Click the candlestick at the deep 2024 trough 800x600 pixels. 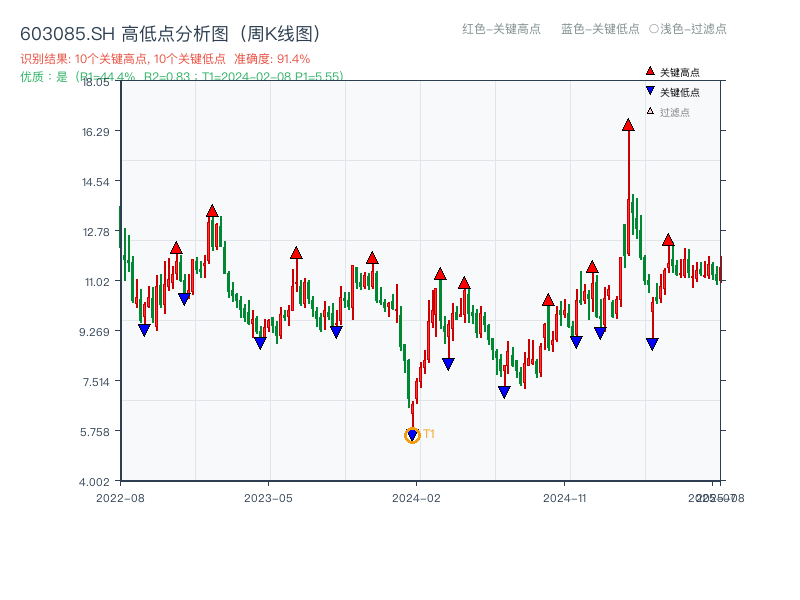coord(412,410)
